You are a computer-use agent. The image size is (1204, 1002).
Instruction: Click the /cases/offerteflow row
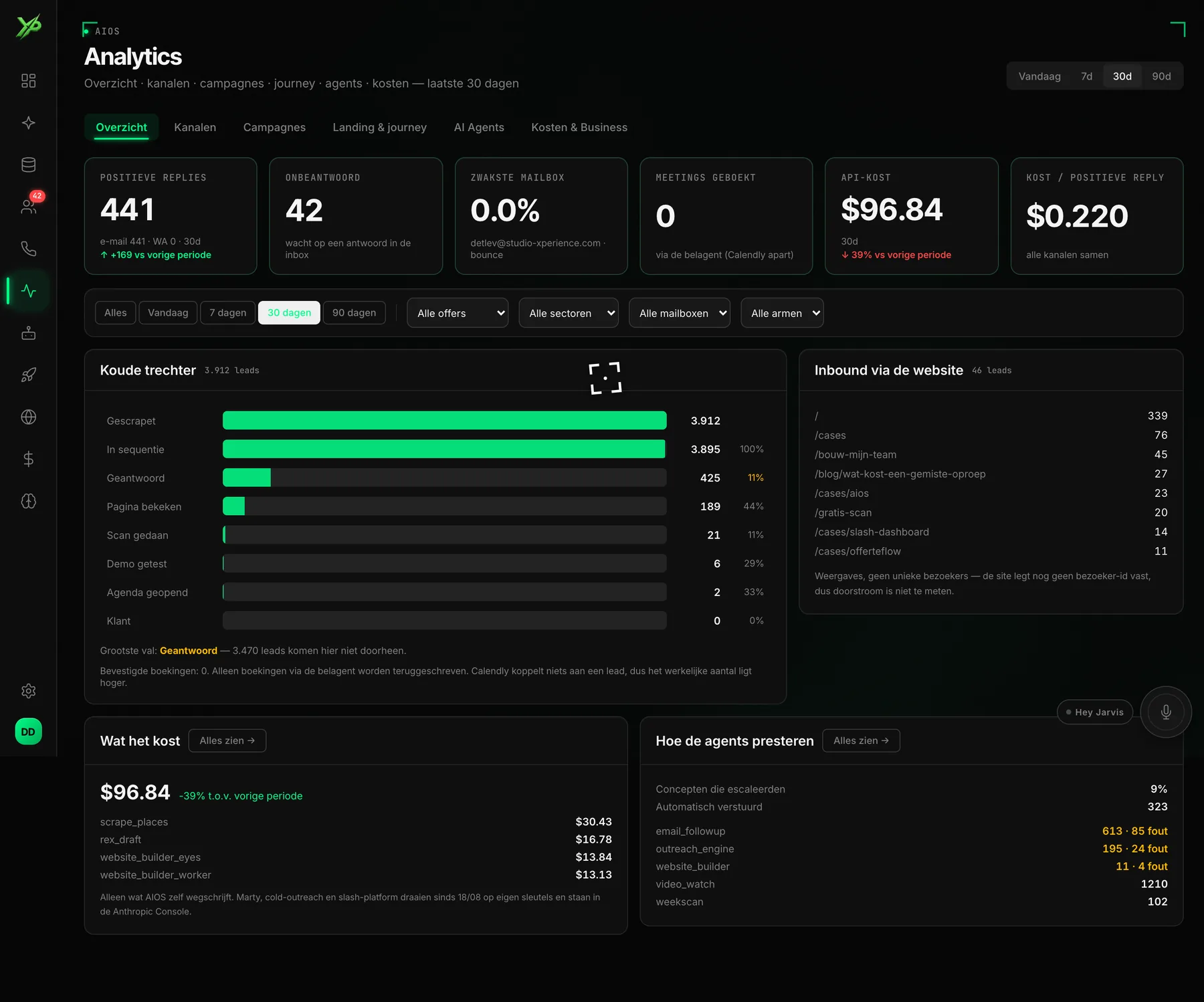991,552
